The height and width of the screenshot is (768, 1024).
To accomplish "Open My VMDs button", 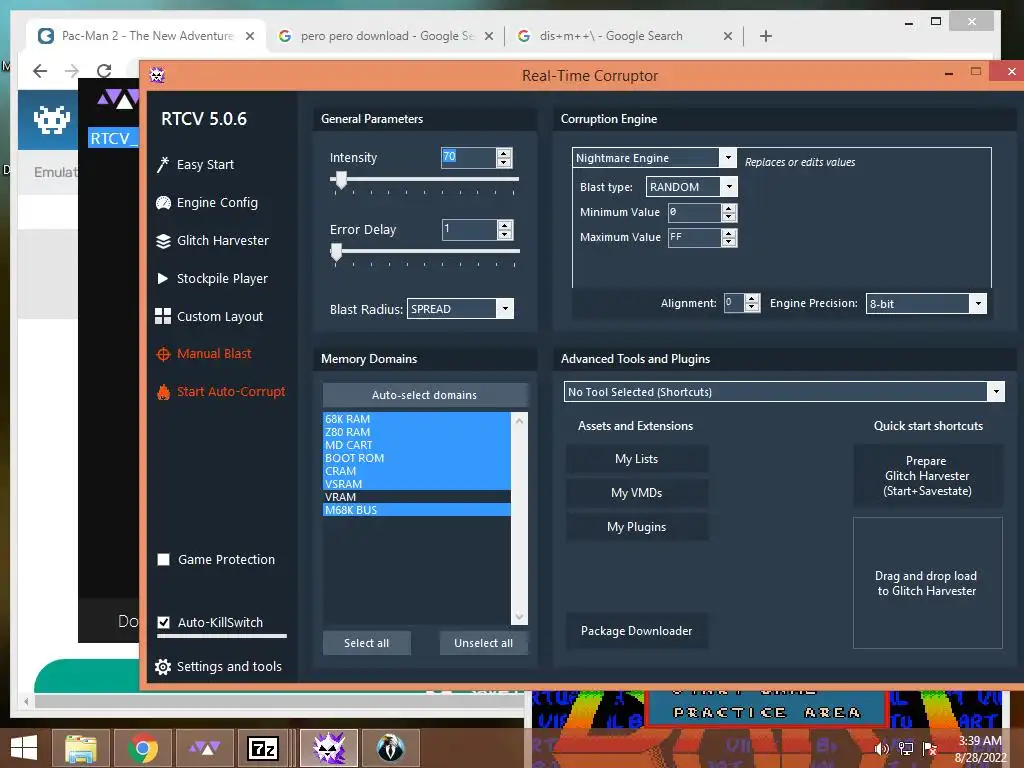I will [x=637, y=493].
